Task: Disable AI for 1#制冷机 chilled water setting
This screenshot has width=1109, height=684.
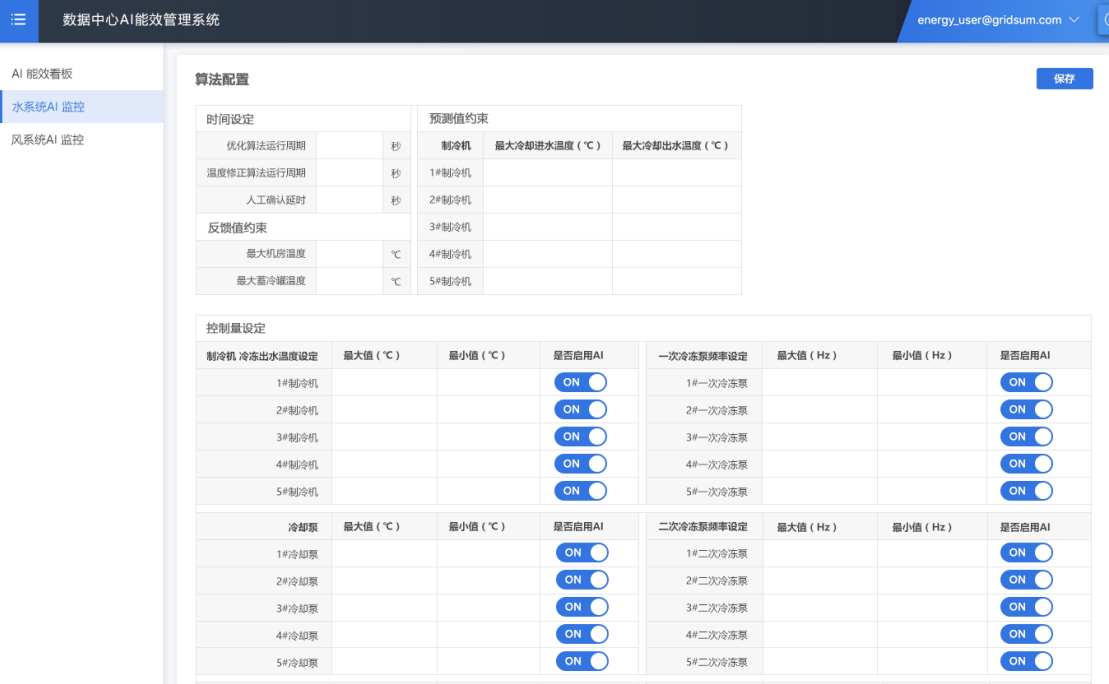Action: point(580,382)
